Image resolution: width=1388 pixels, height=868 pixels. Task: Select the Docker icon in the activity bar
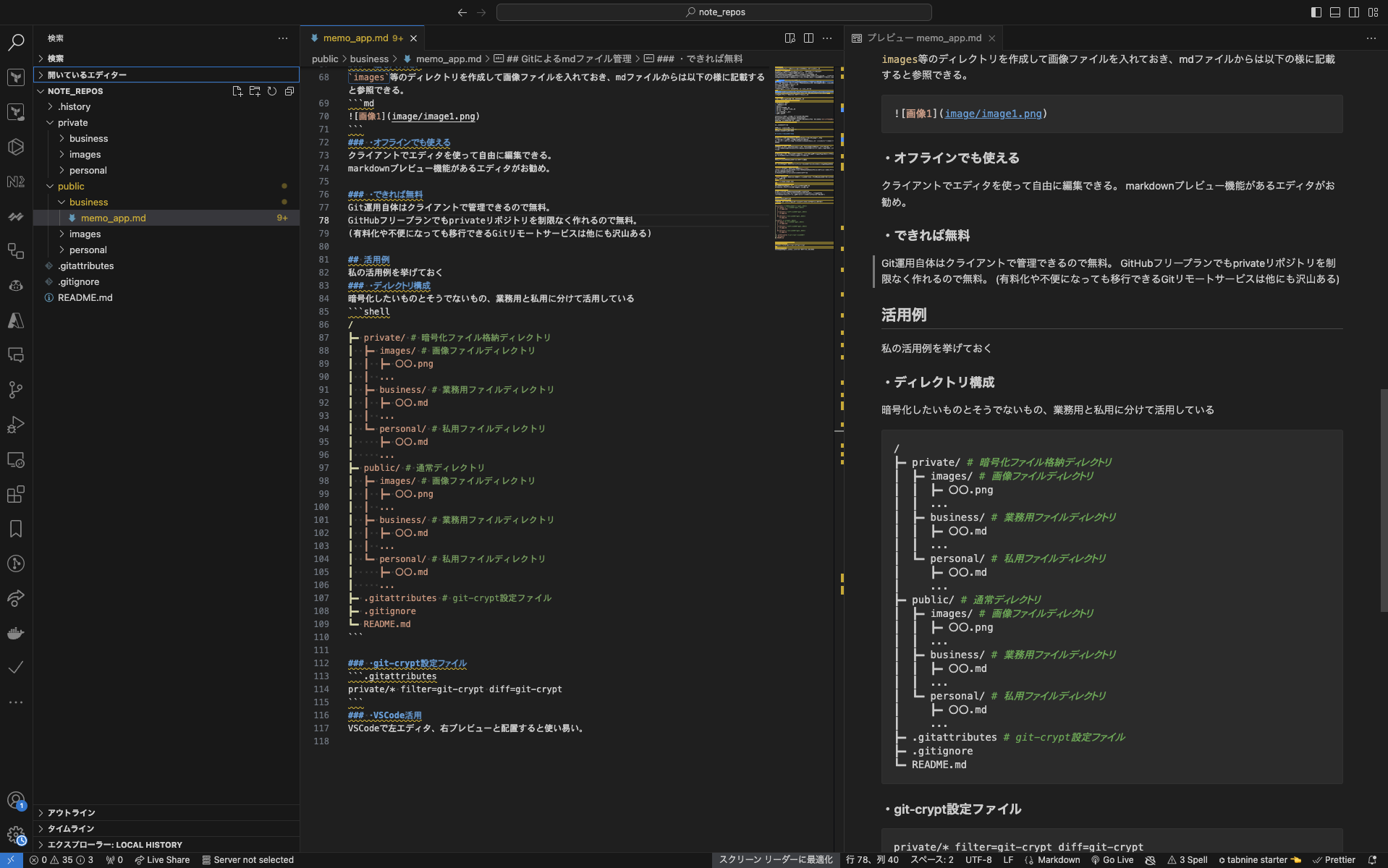pyautogui.click(x=16, y=633)
